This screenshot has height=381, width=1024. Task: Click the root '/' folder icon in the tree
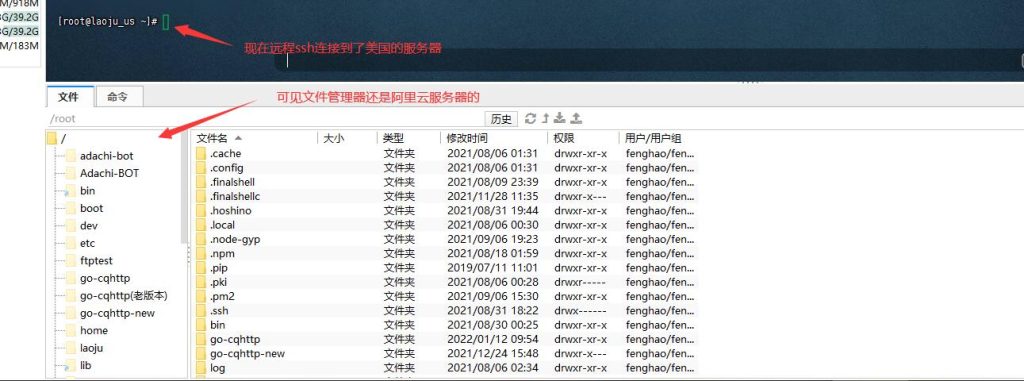(x=52, y=139)
